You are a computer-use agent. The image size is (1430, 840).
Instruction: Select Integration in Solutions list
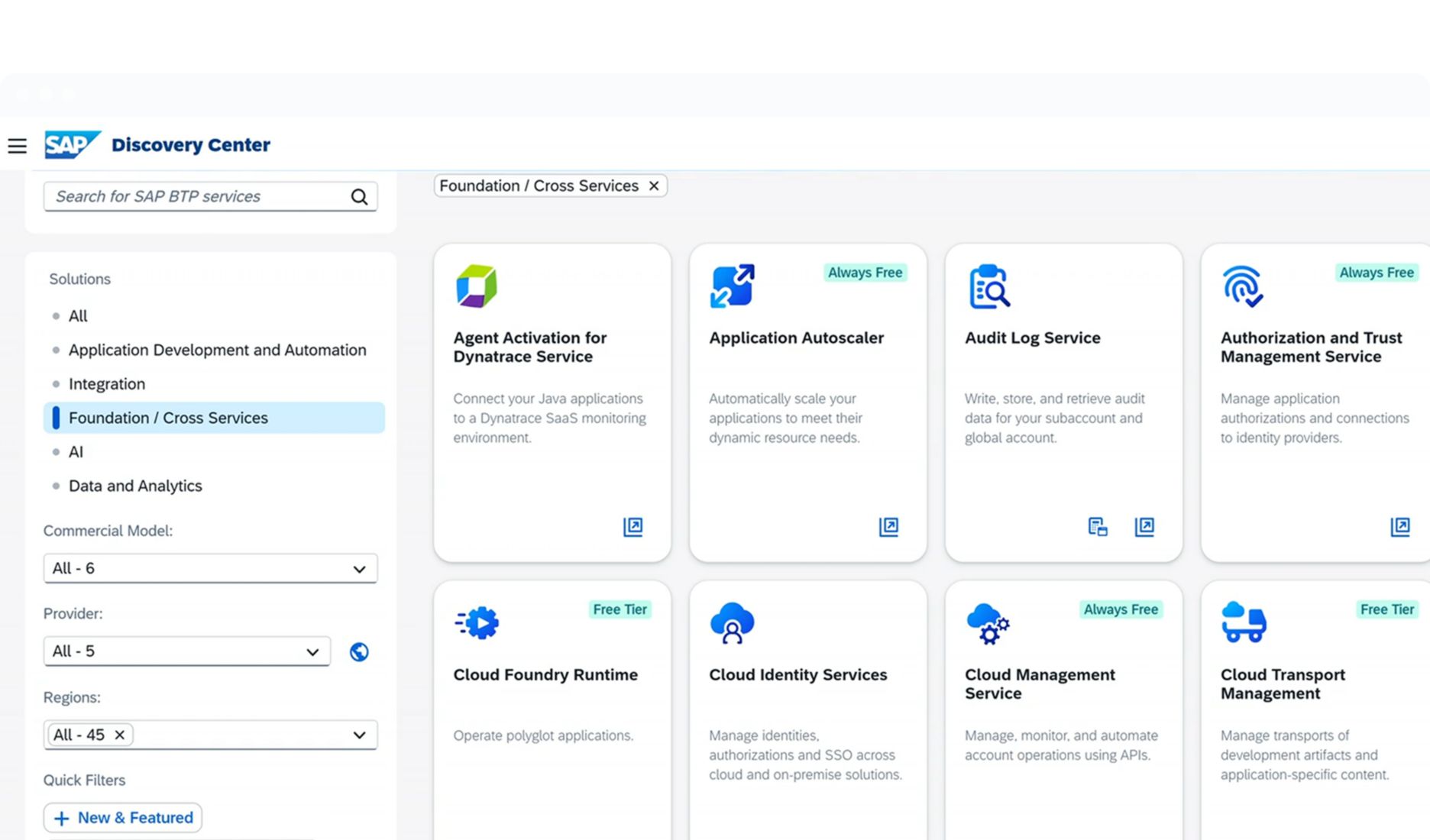[106, 384]
